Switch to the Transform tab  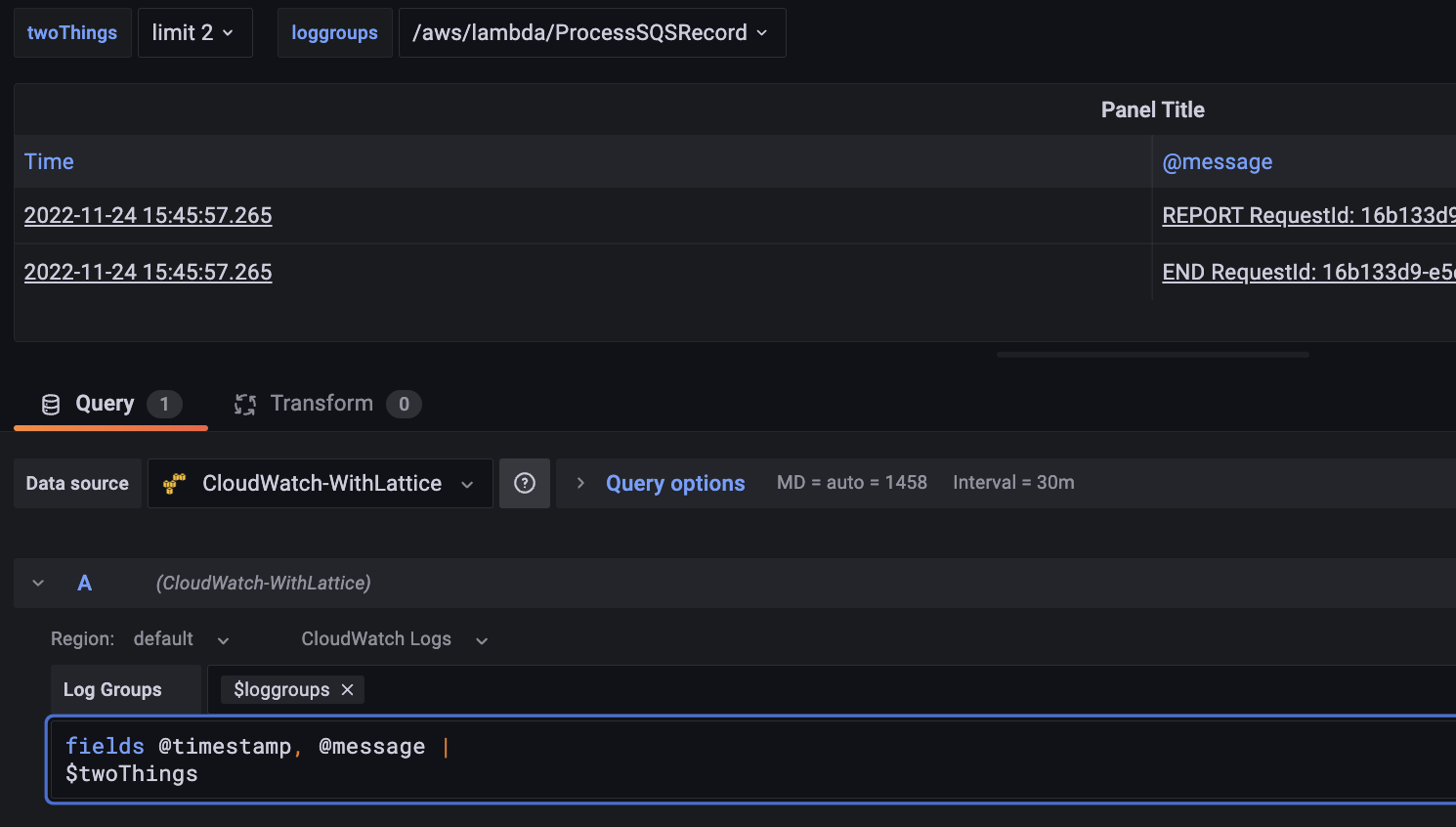(x=322, y=403)
